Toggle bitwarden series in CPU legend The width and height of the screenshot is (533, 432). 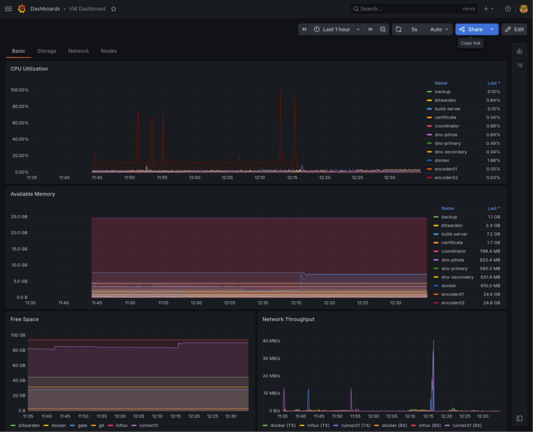[445, 100]
